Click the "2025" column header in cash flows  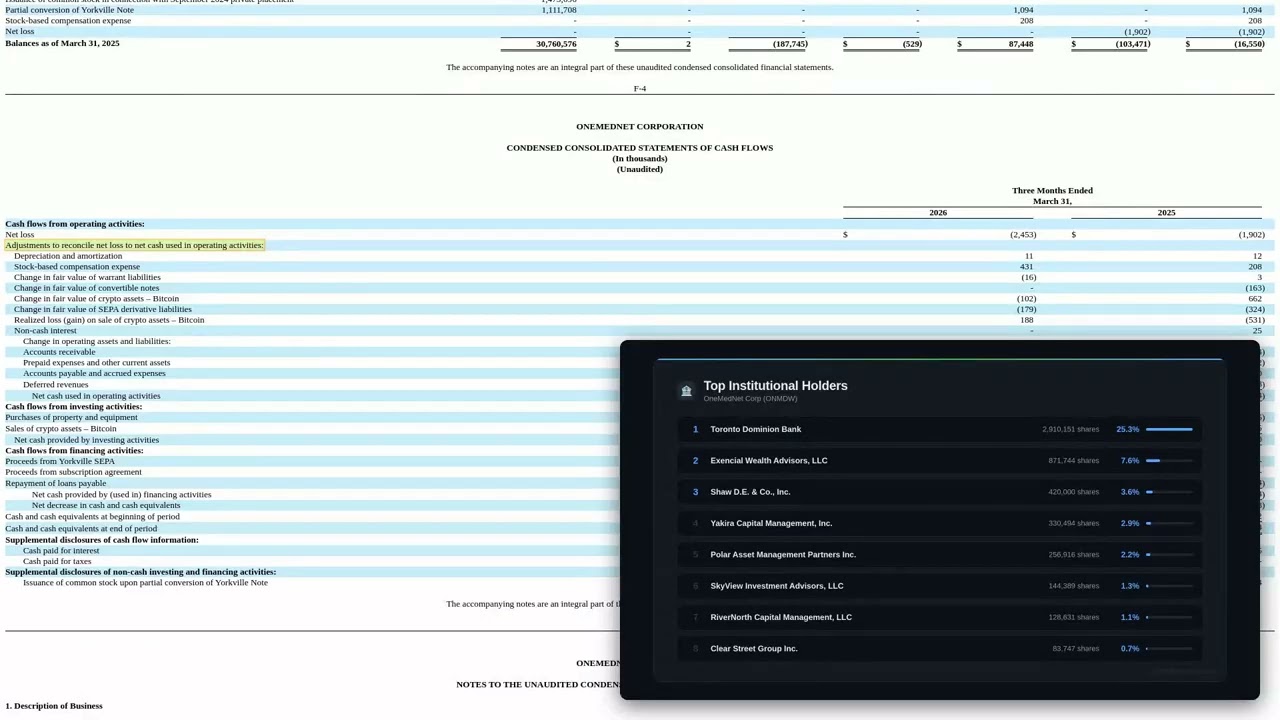[1167, 213]
